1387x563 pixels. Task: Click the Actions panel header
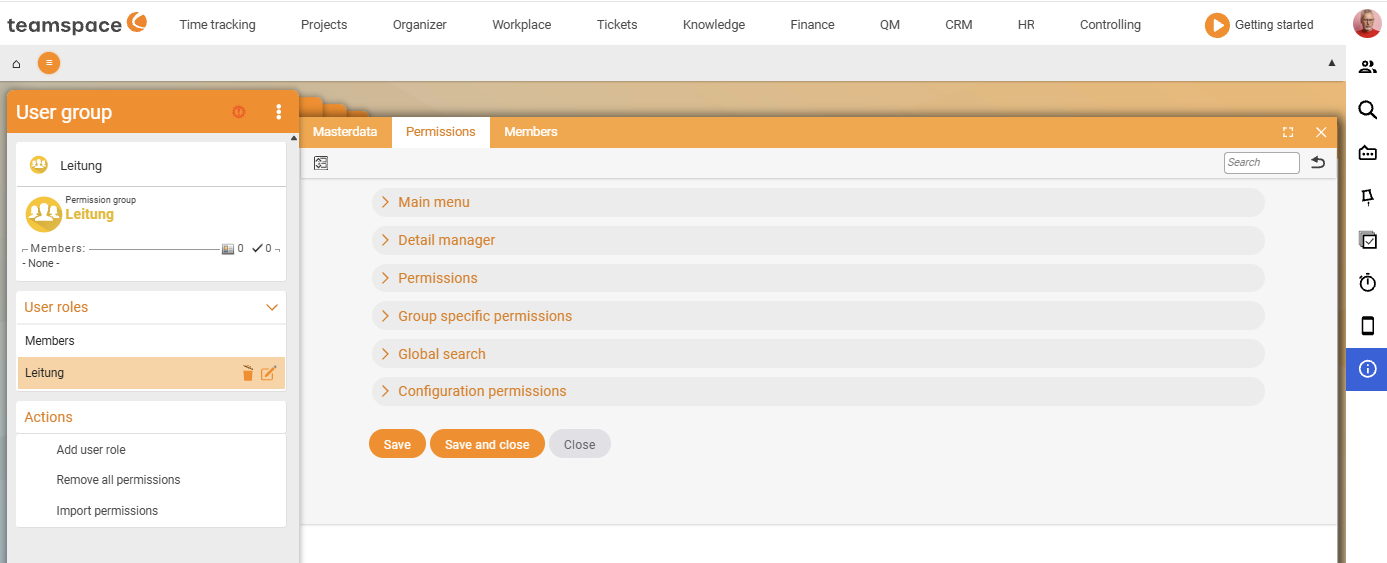[151, 417]
